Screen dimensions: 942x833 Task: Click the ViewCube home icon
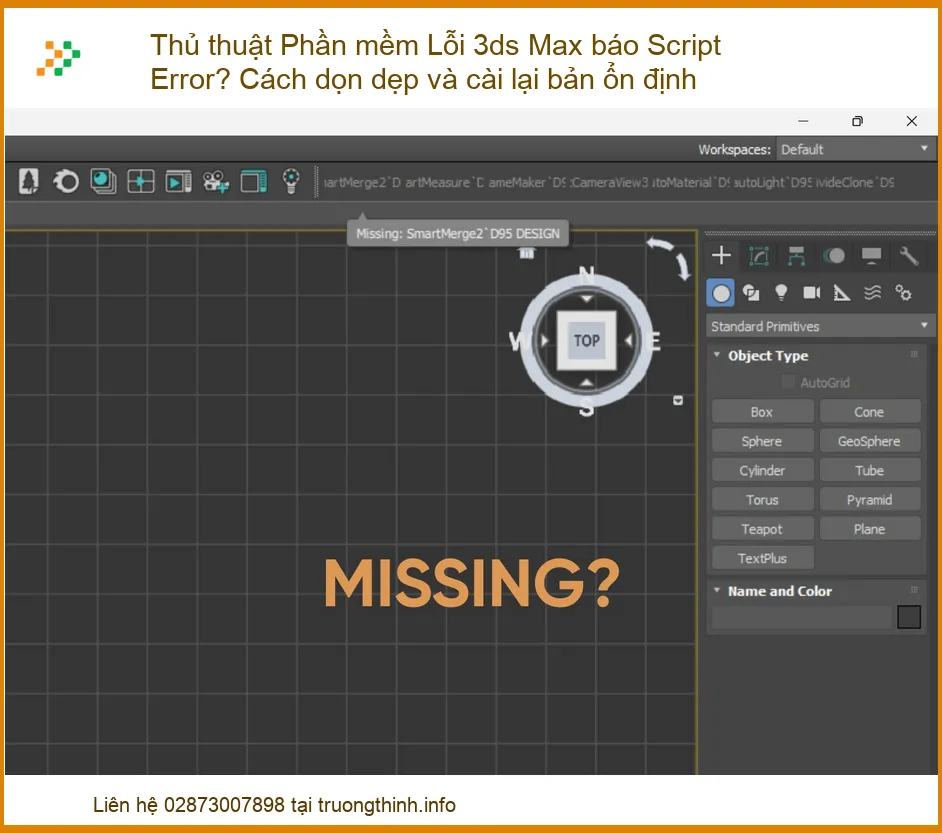tap(527, 253)
